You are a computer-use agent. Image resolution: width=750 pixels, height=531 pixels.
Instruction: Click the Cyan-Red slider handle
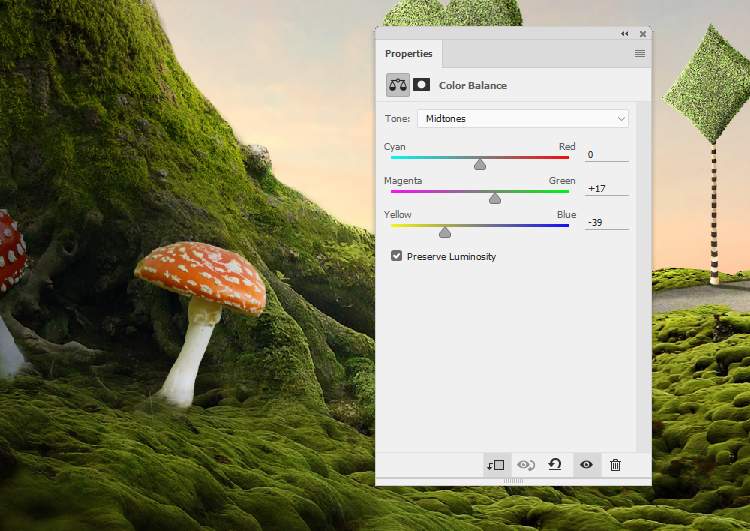click(480, 164)
